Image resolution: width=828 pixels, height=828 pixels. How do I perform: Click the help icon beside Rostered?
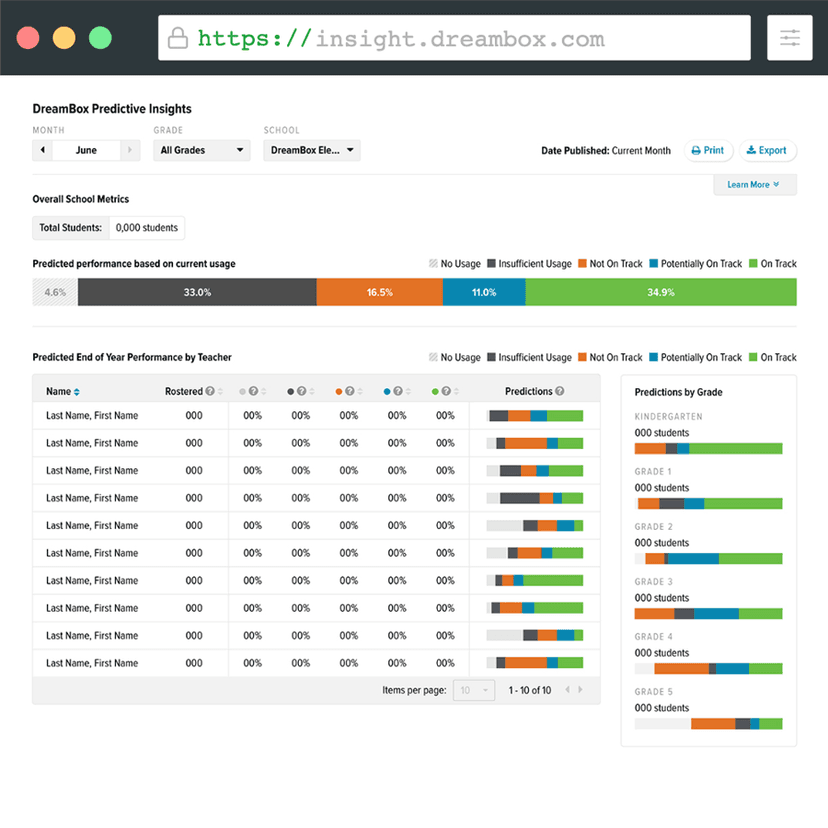[210, 392]
